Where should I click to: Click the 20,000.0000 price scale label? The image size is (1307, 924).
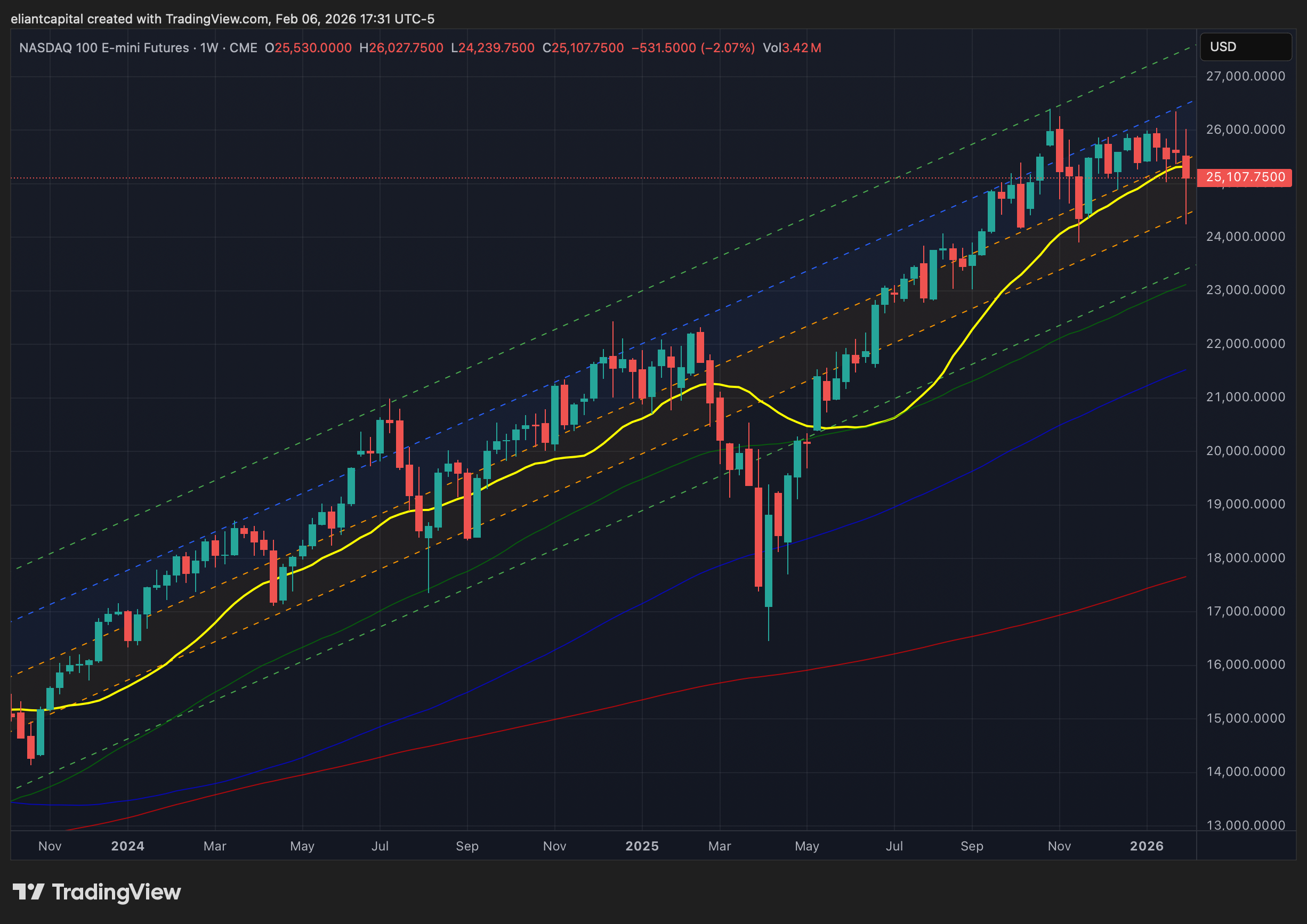coord(1245,451)
